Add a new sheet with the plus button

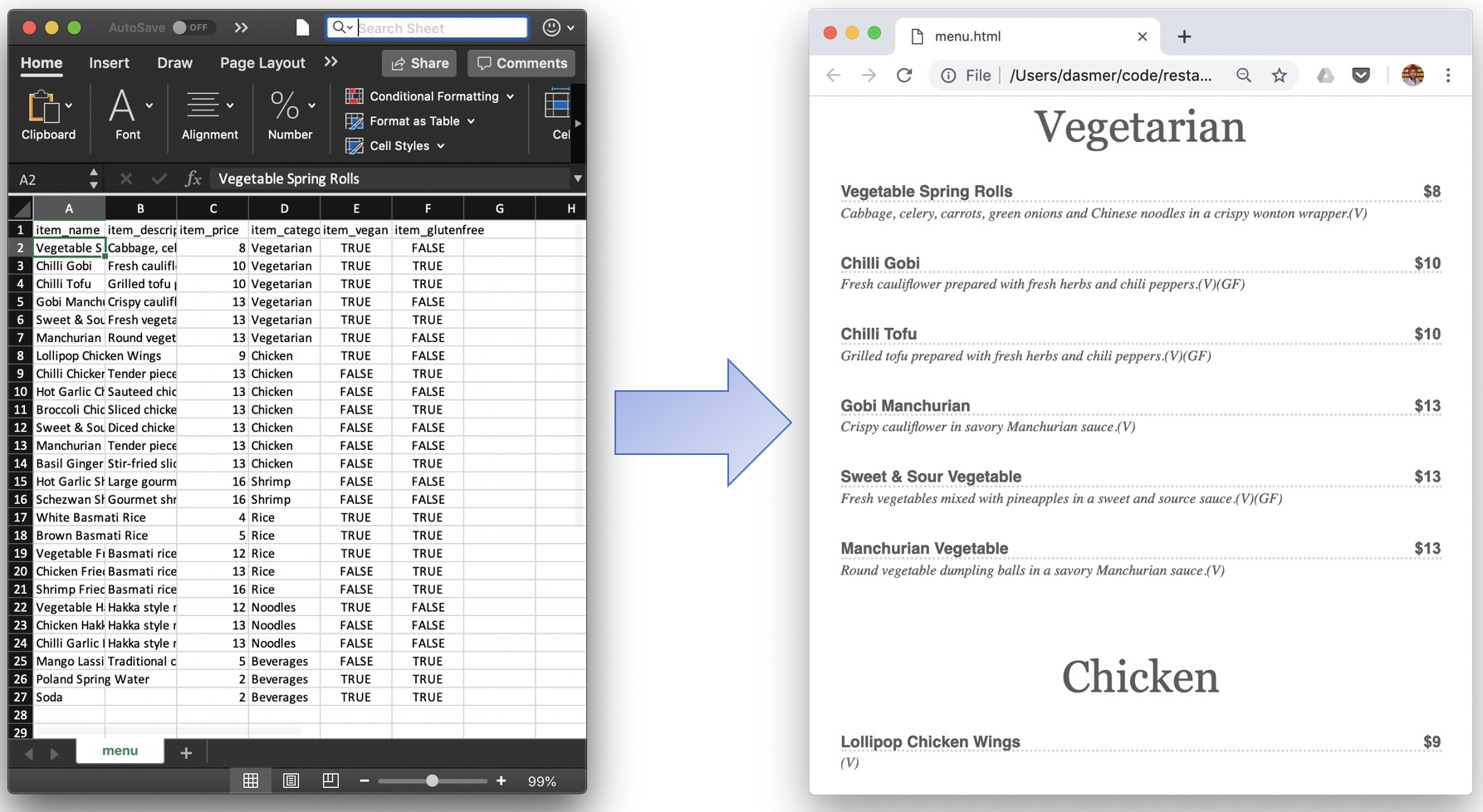pos(186,752)
